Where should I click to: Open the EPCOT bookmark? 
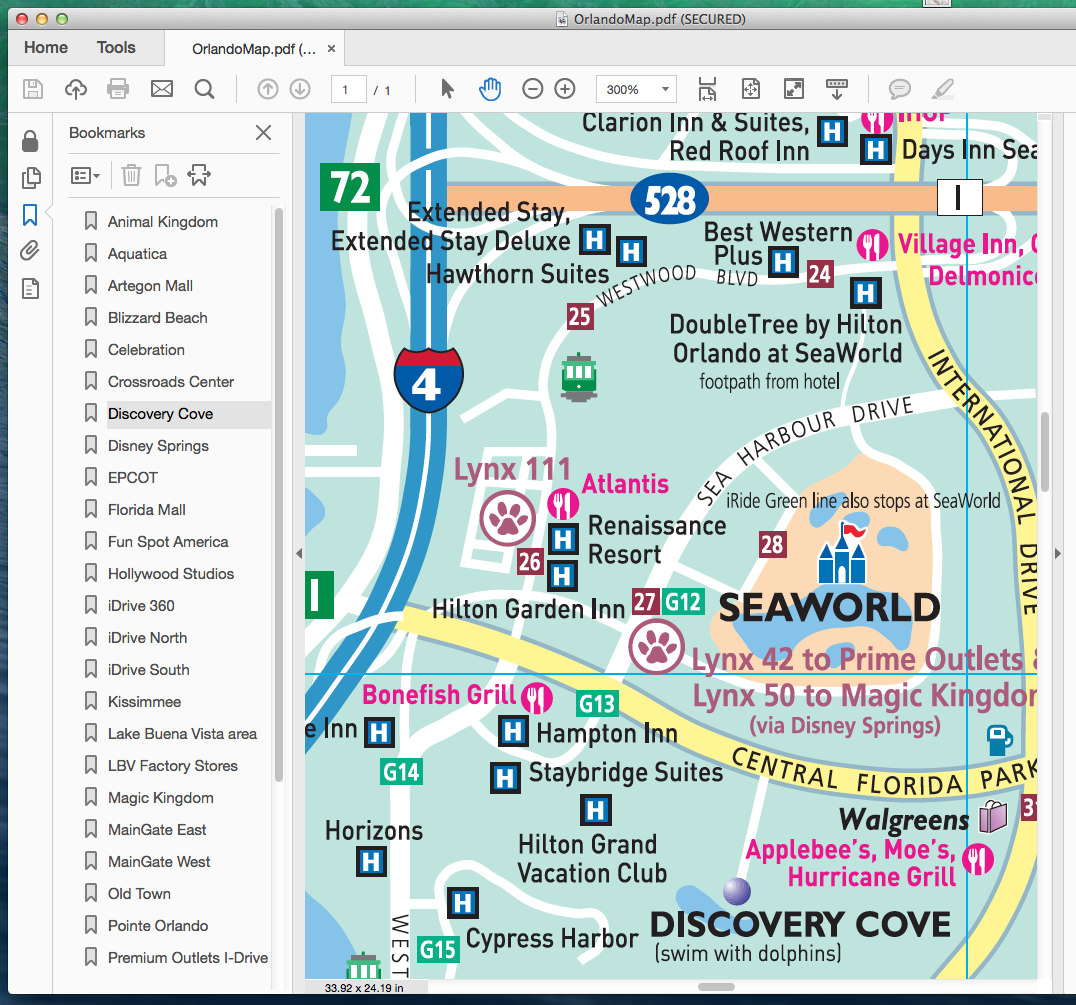pyautogui.click(x=132, y=477)
